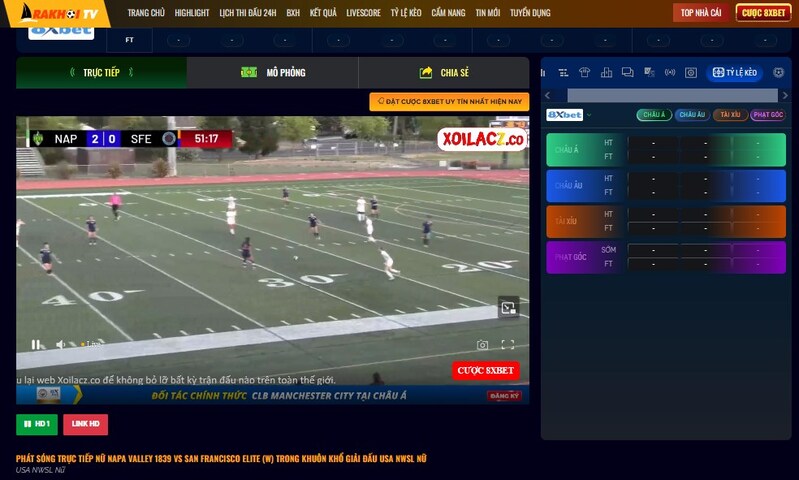
Task: Open the Tuyển Dụng link
Action: (530, 13)
